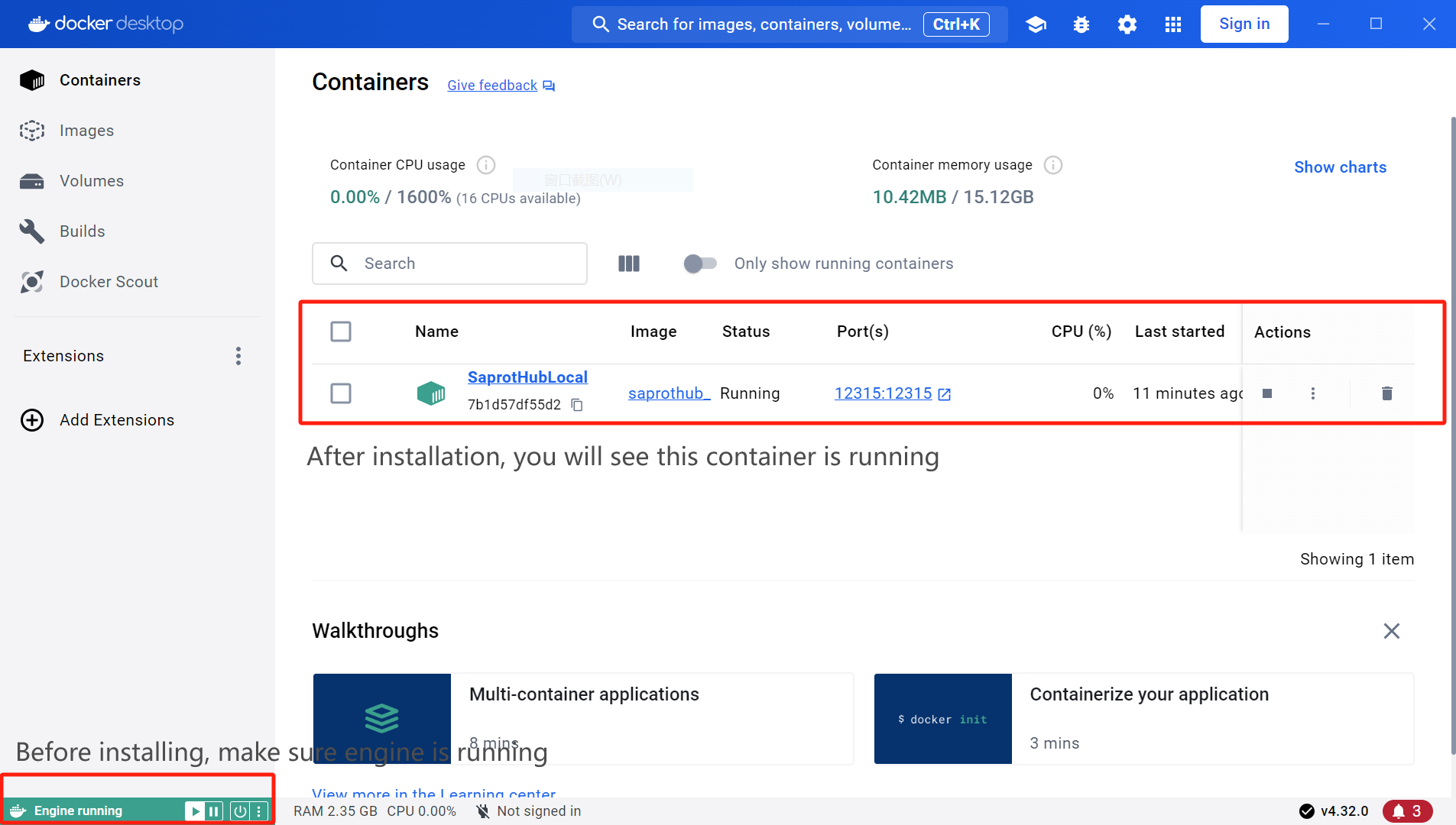Click the Show charts link
This screenshot has height=825, width=1456.
click(x=1339, y=167)
